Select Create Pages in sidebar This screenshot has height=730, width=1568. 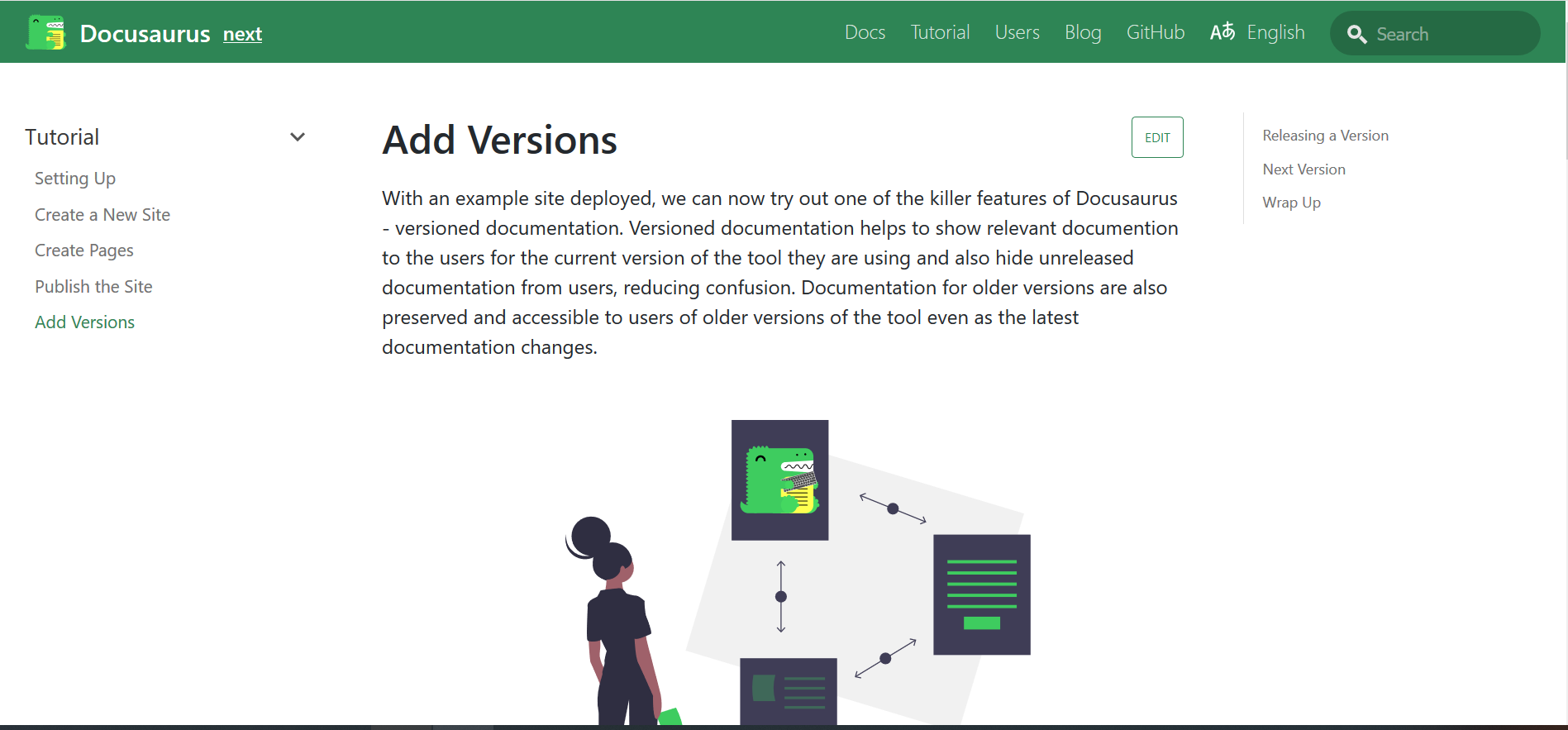click(x=84, y=250)
